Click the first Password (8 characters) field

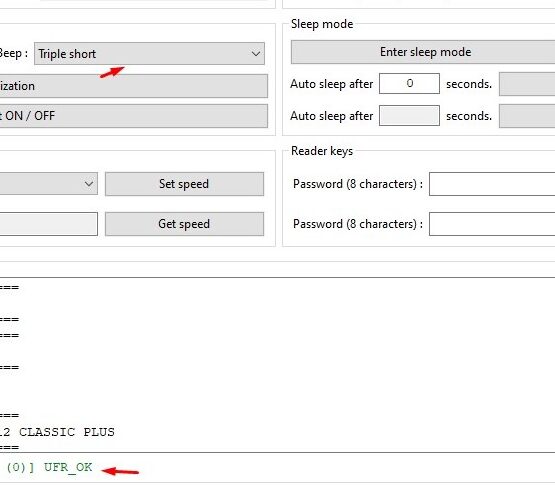point(492,184)
